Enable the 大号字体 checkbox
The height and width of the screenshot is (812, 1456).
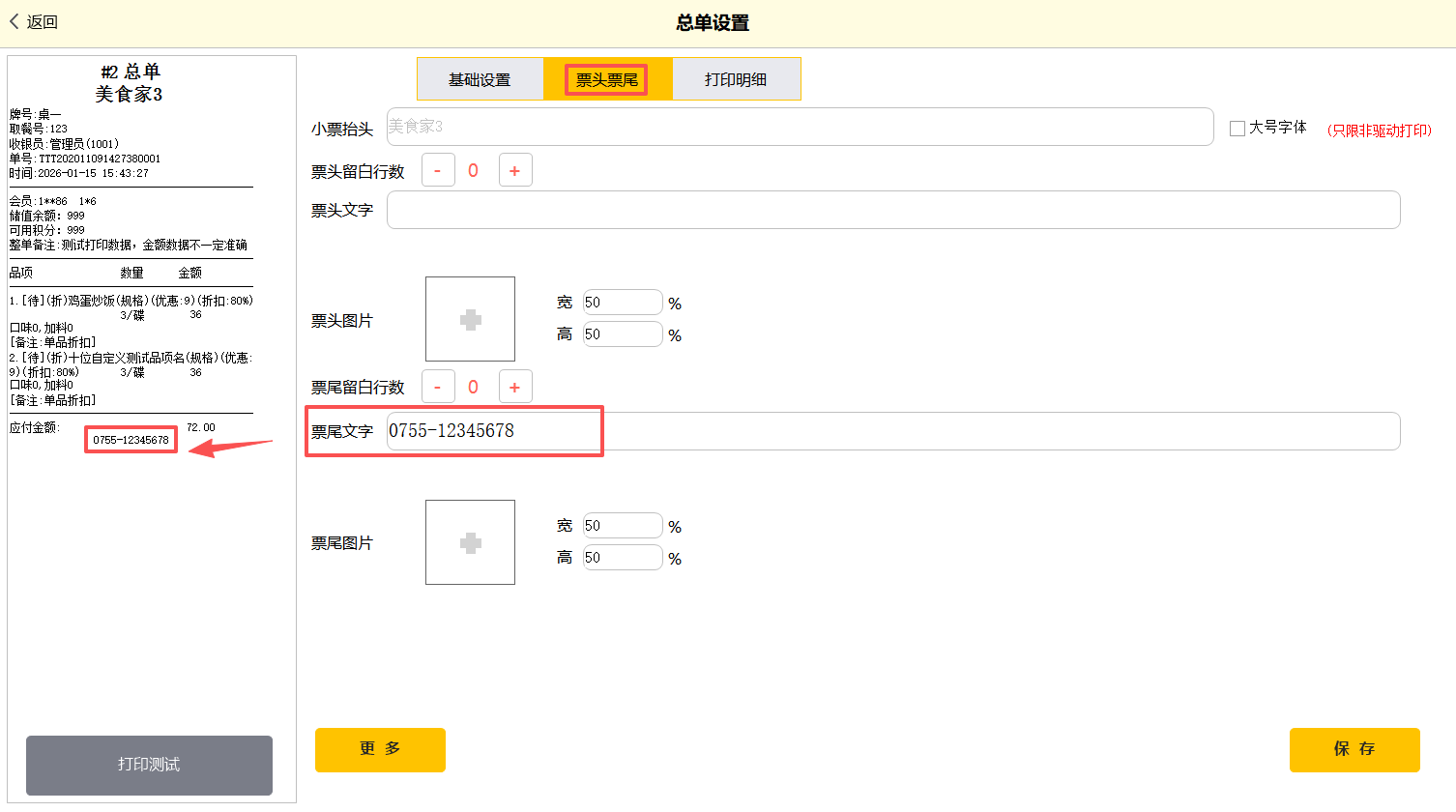coord(1238,129)
